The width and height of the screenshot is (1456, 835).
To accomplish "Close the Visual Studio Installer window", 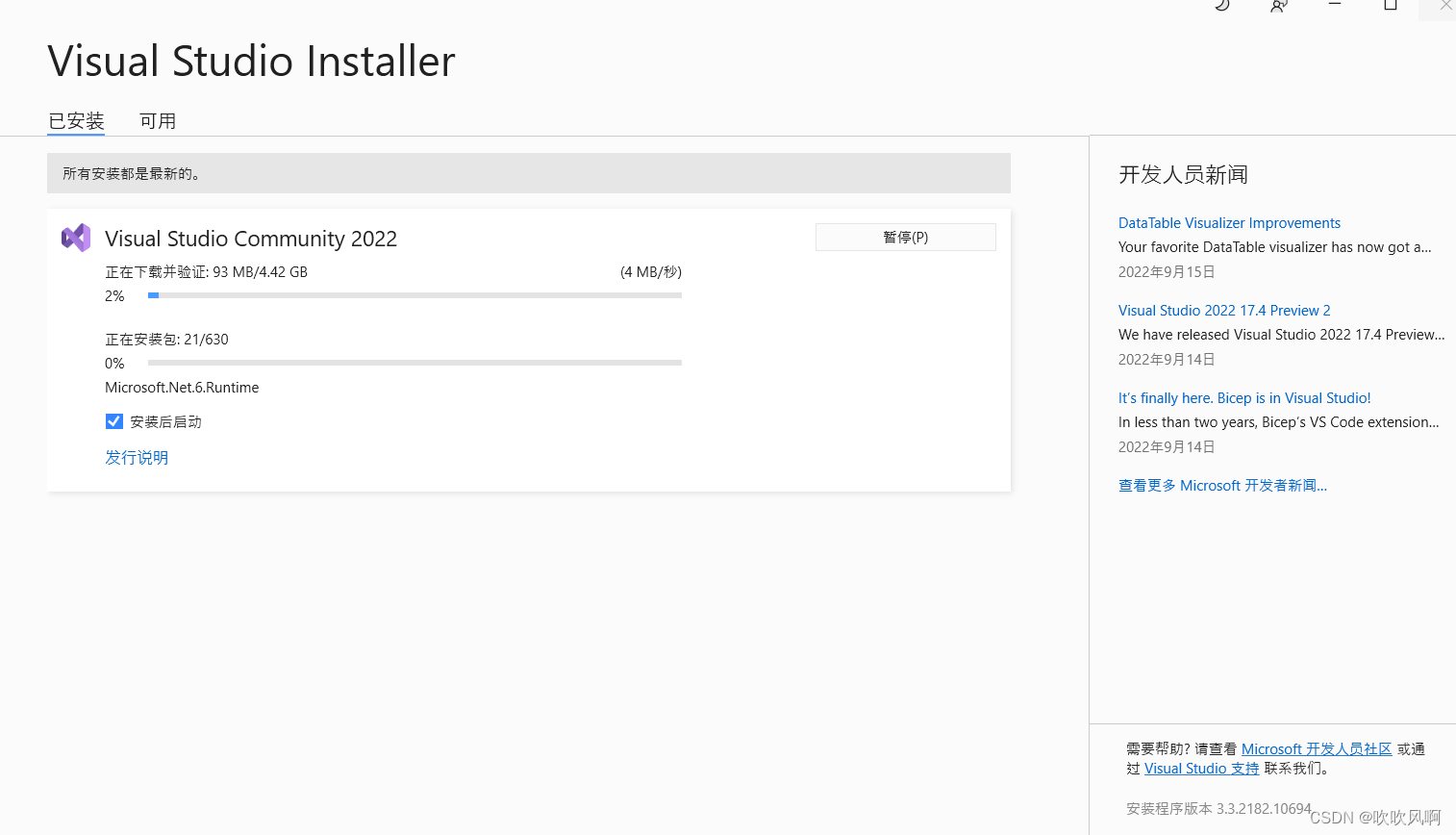I will (x=1444, y=5).
